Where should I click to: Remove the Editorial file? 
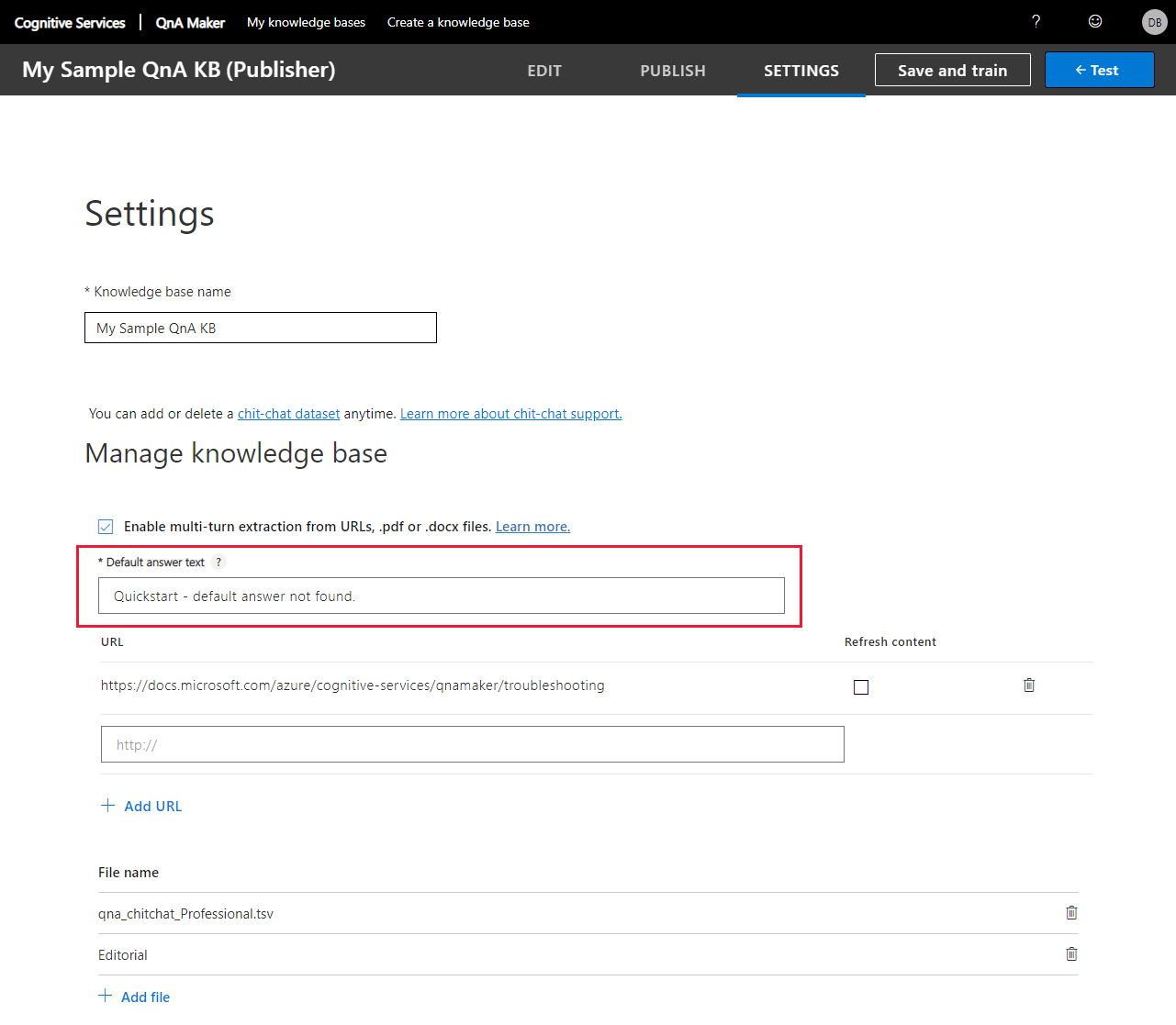(x=1070, y=953)
